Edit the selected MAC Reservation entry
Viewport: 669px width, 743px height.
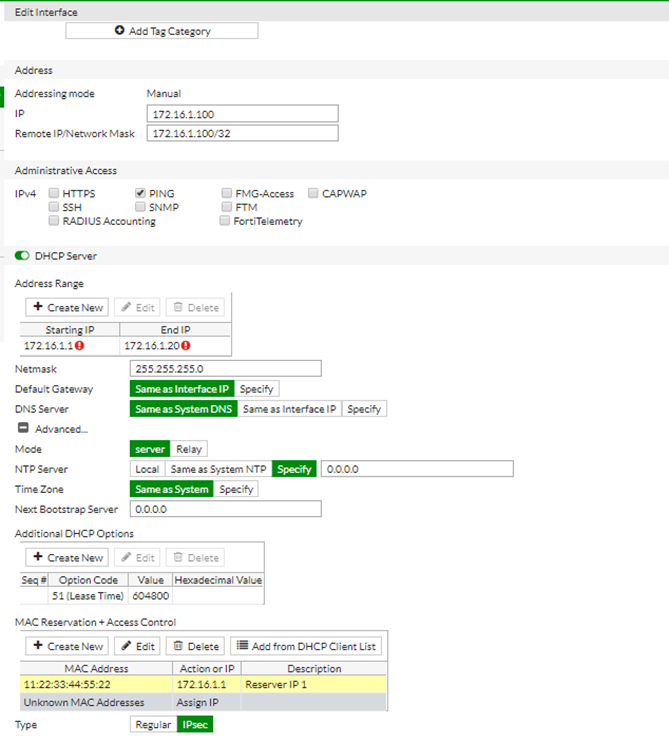137,646
